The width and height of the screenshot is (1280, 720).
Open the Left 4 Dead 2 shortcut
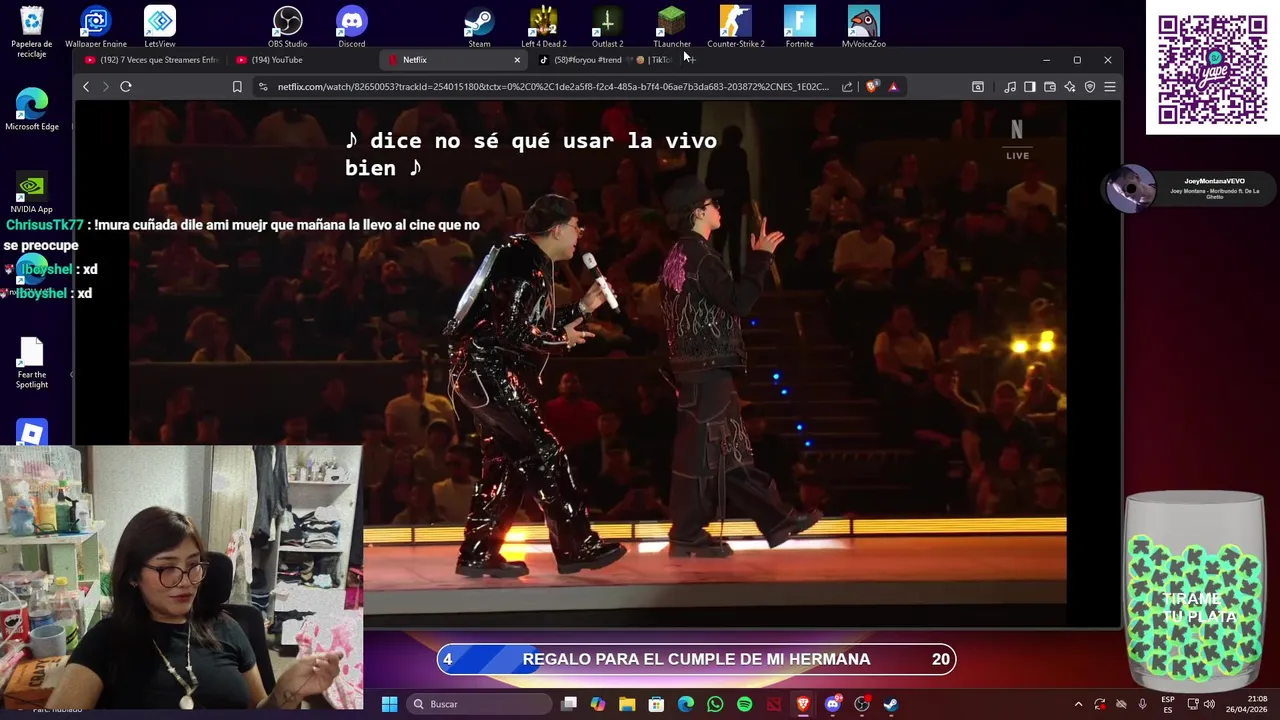(x=543, y=27)
